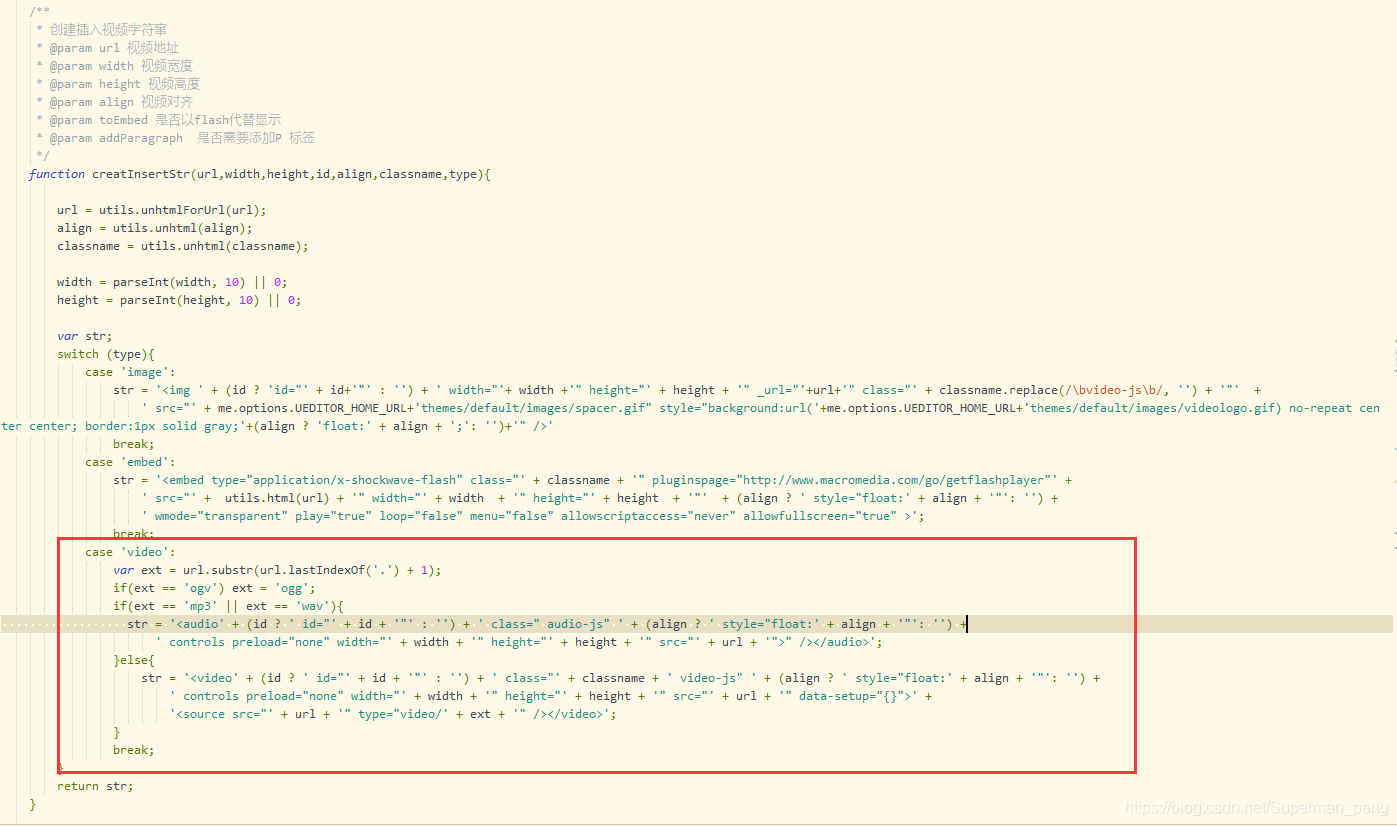Click the 'return str;' statement
This screenshot has width=1397, height=826.
point(95,786)
